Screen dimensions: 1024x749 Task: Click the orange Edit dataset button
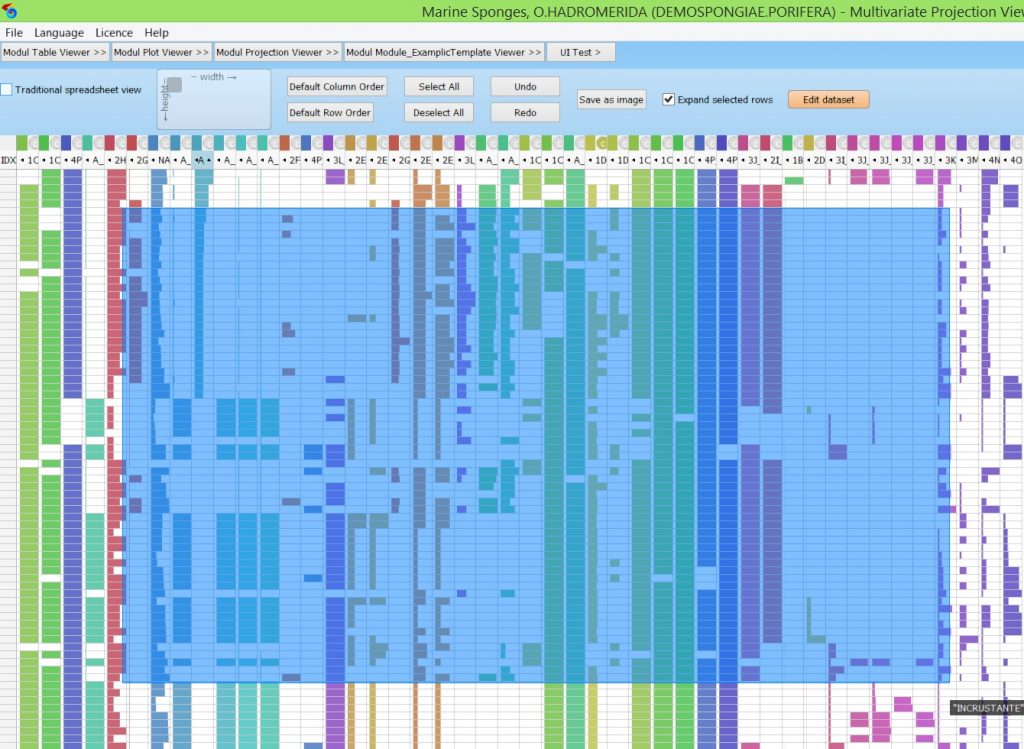(828, 100)
